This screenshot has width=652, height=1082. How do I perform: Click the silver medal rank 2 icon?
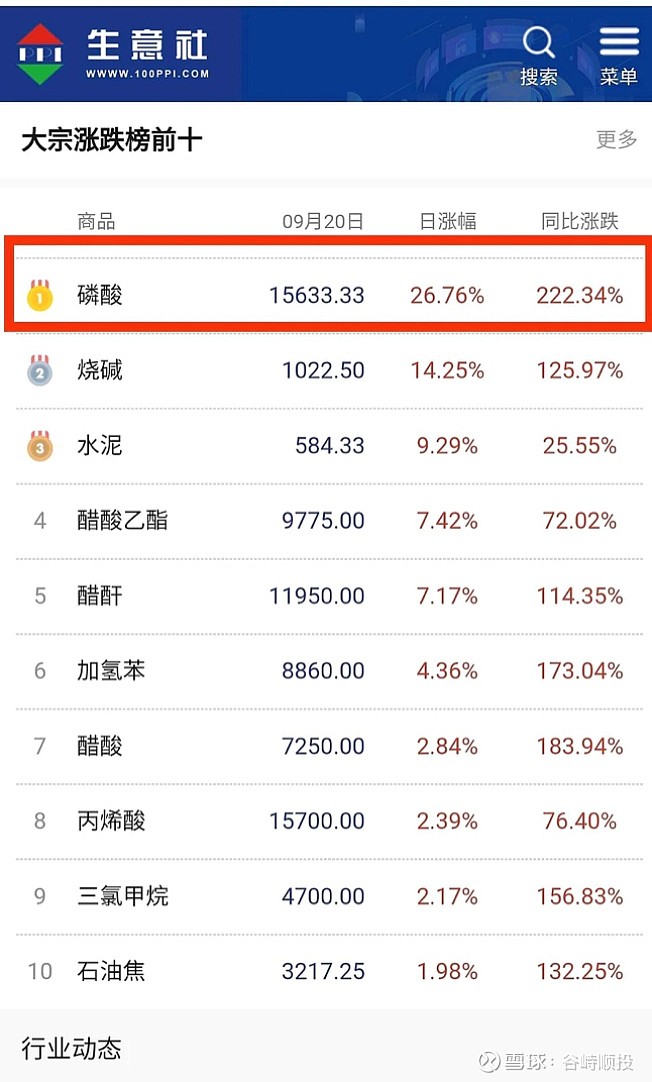tap(40, 370)
